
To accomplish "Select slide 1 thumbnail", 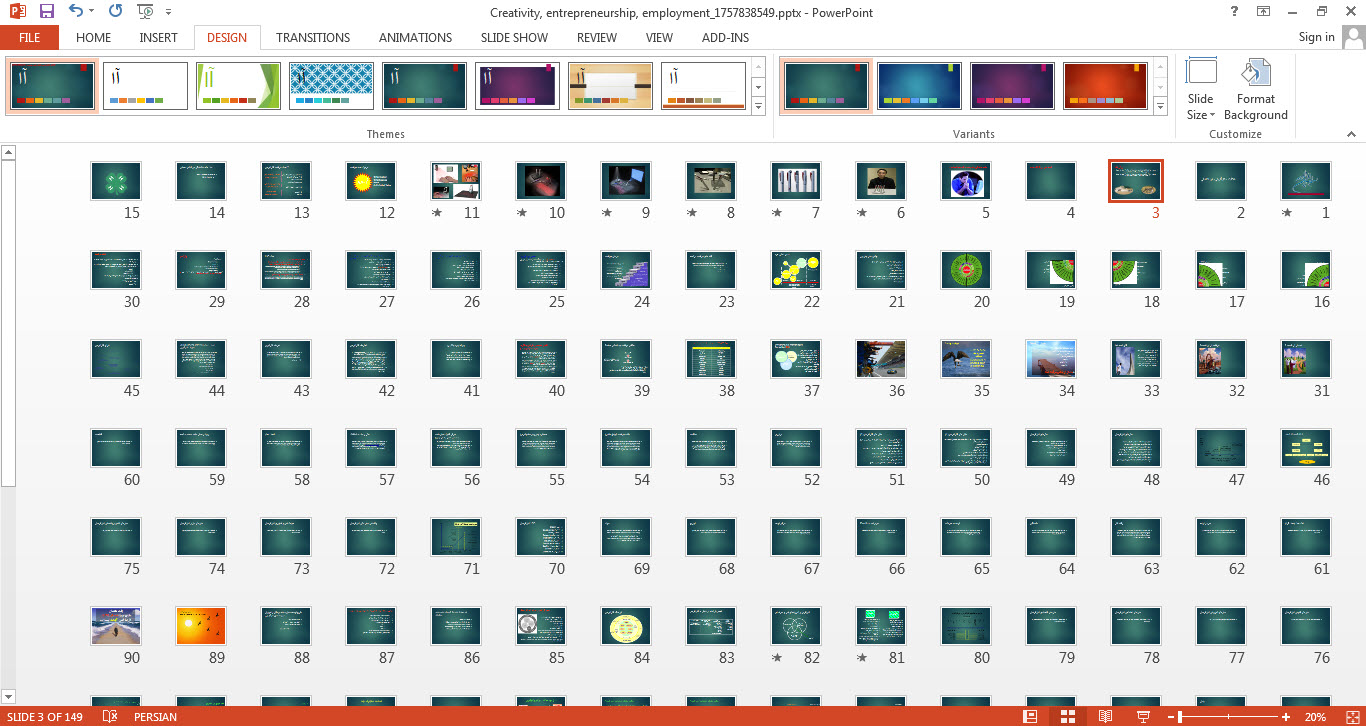I will (1306, 181).
